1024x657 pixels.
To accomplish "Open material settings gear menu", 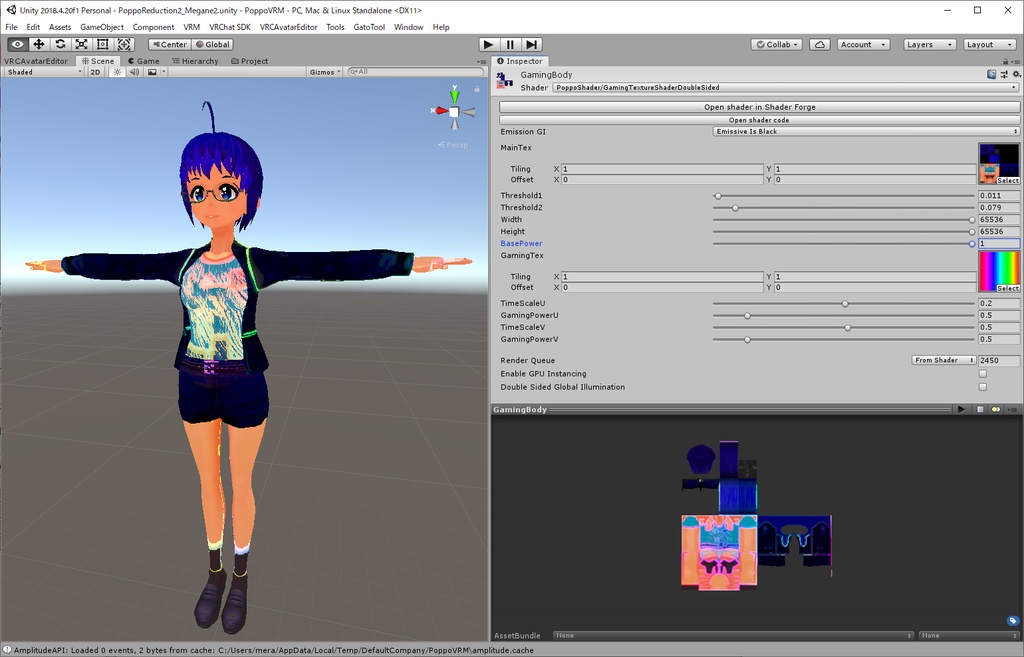I will tap(1016, 74).
